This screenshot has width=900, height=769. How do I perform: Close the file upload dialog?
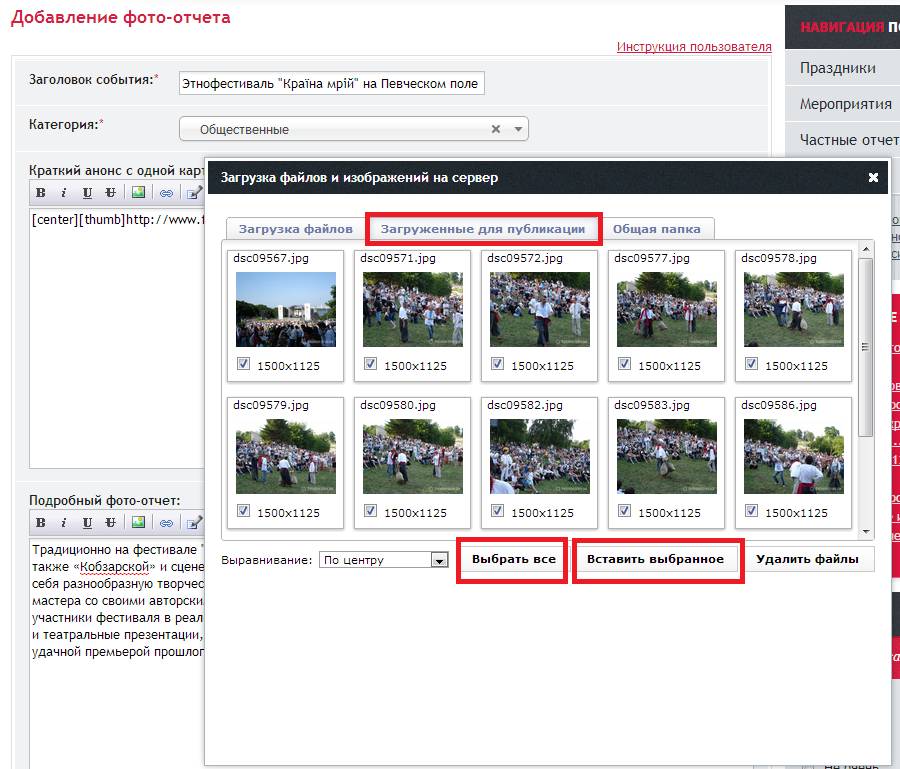(873, 178)
